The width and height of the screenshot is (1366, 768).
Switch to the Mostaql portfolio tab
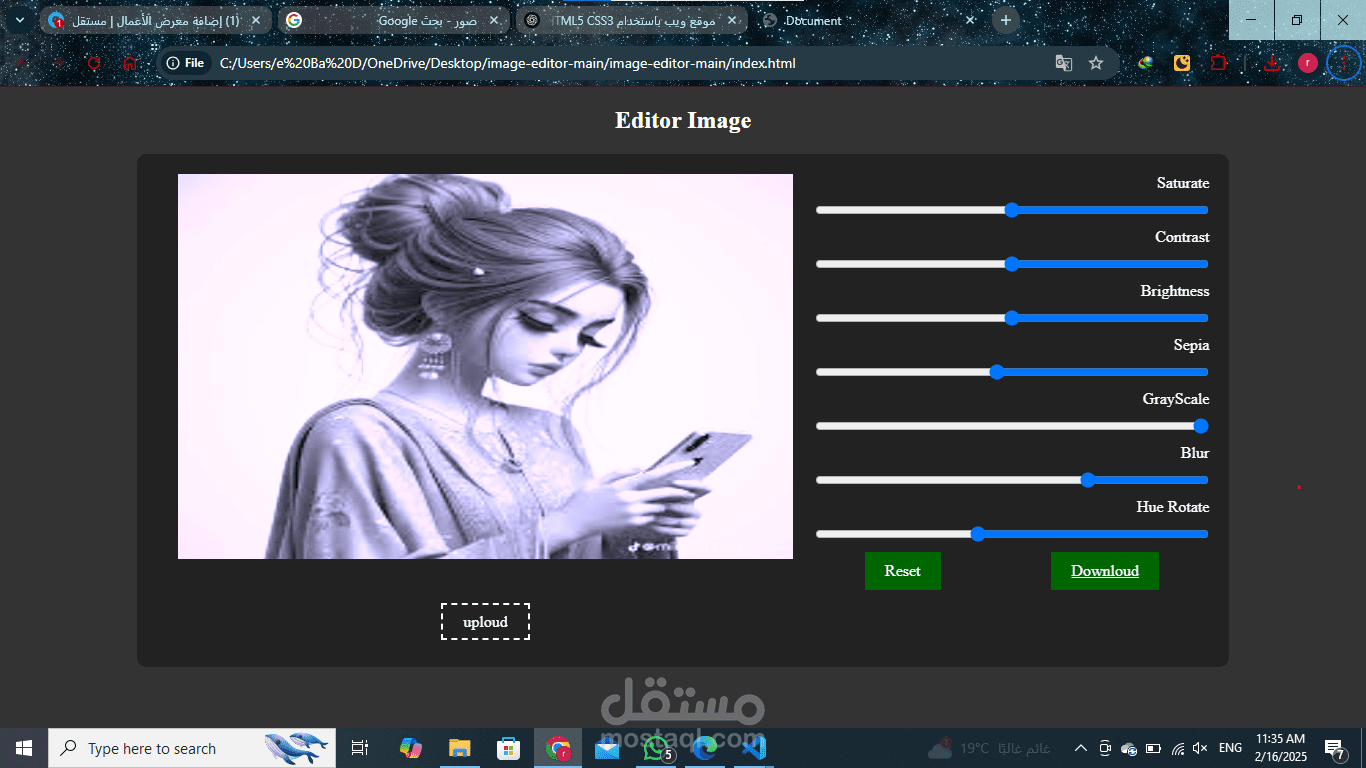[155, 20]
